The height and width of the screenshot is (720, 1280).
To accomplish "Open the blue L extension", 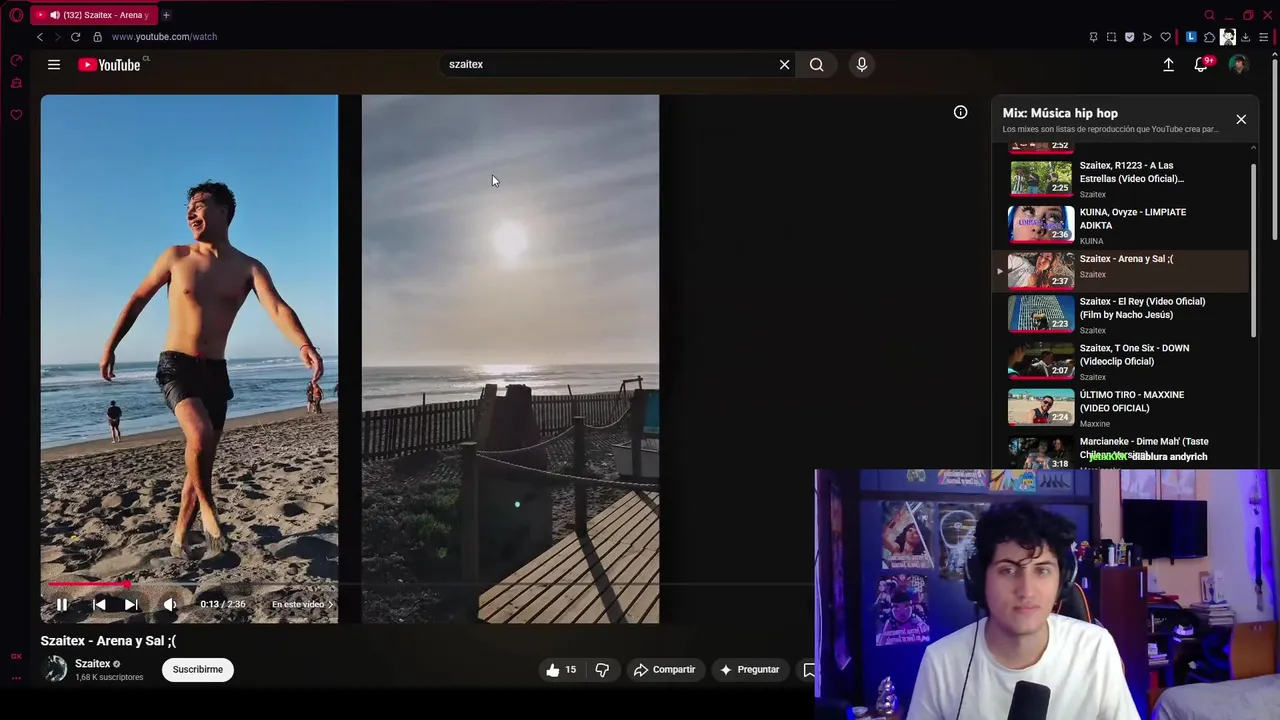I will [x=1191, y=37].
